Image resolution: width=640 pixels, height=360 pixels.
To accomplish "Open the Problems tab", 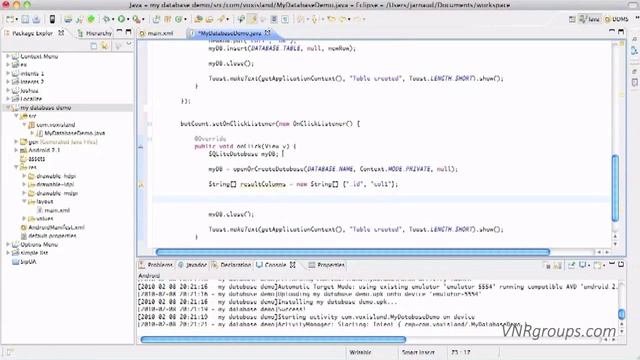I will coord(156,265).
